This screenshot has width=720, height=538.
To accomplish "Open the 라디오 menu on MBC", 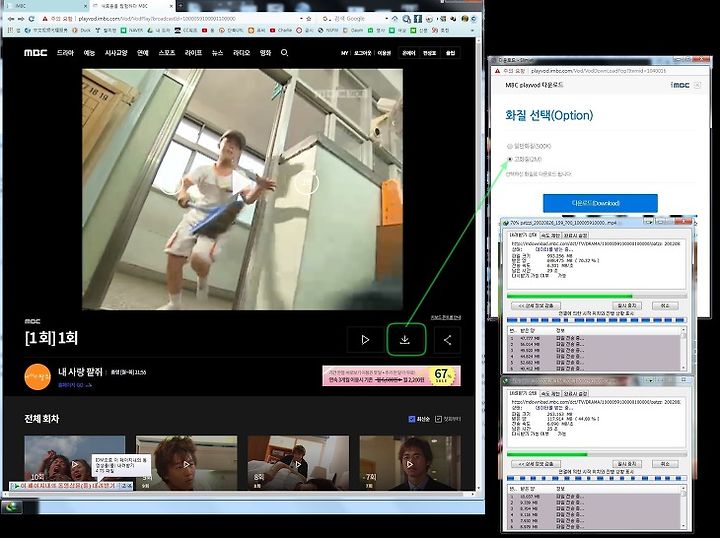I will pyautogui.click(x=242, y=53).
